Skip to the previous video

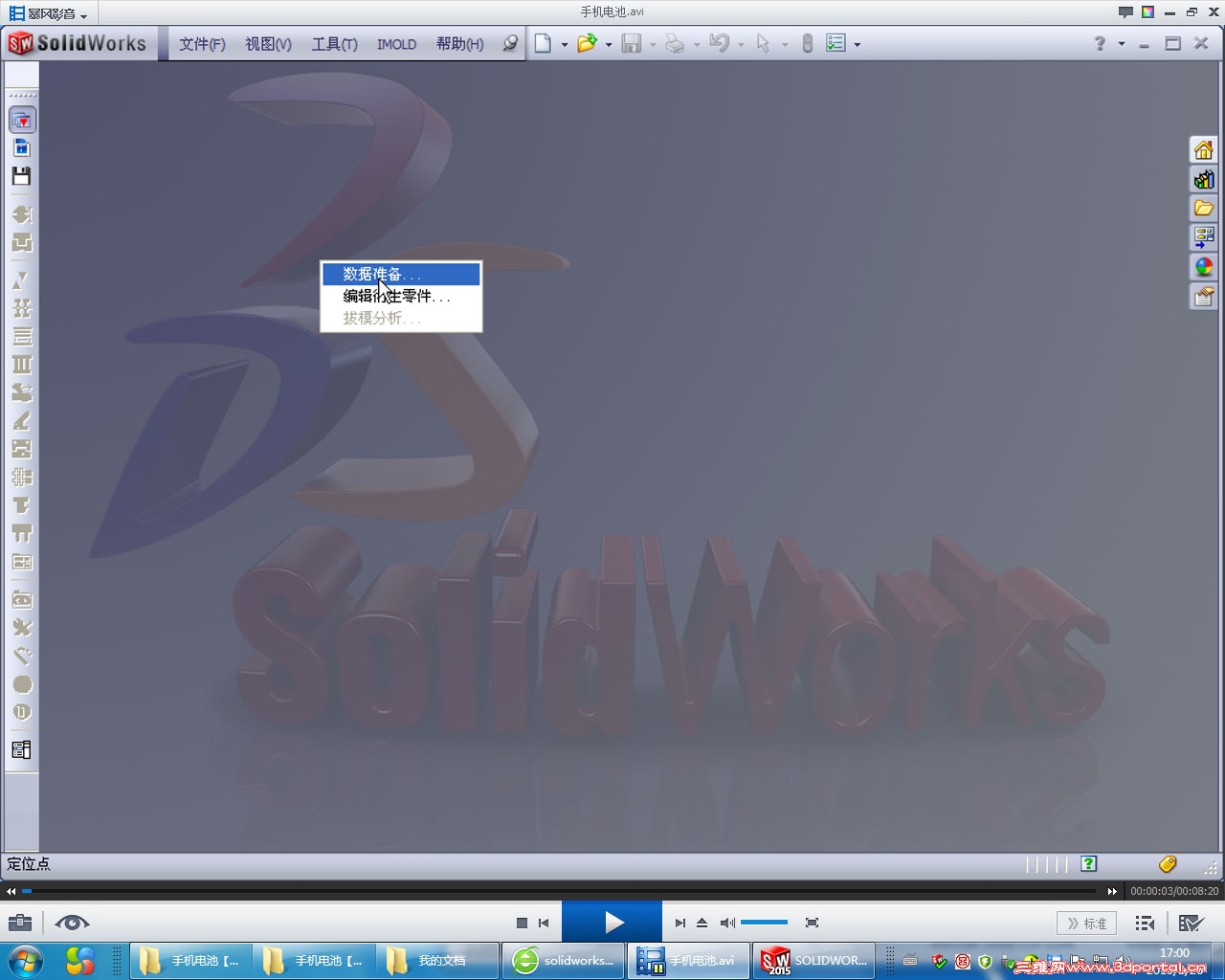pos(544,923)
